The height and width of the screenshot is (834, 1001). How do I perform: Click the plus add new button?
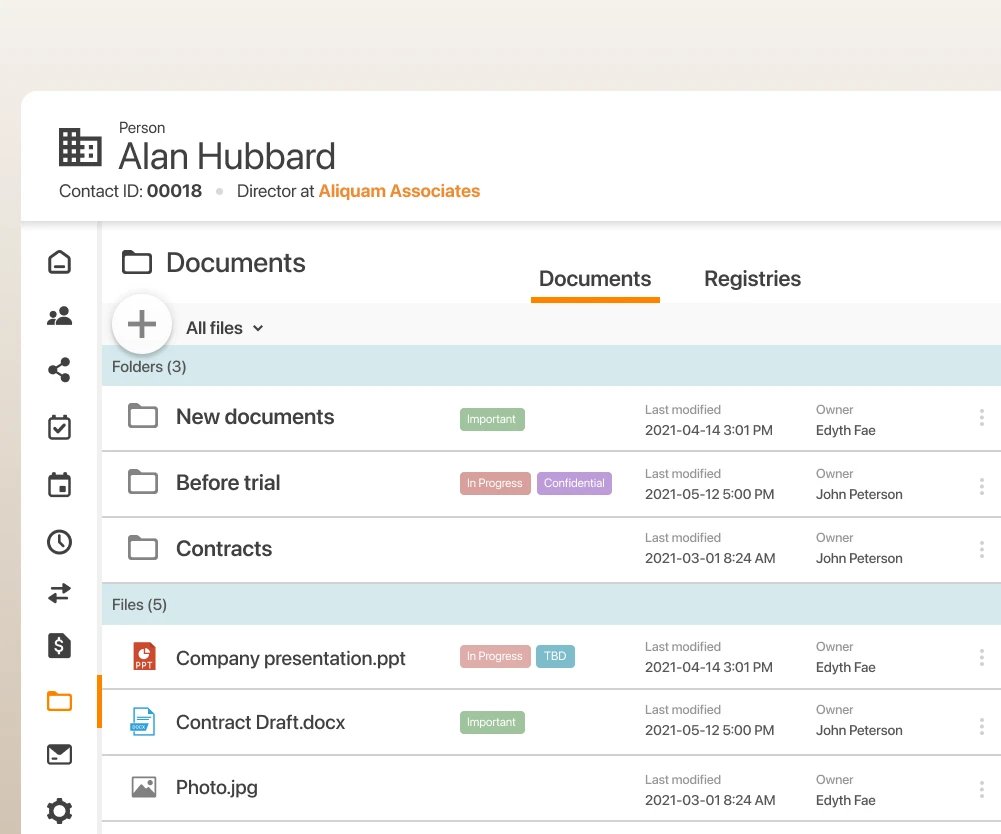142,324
